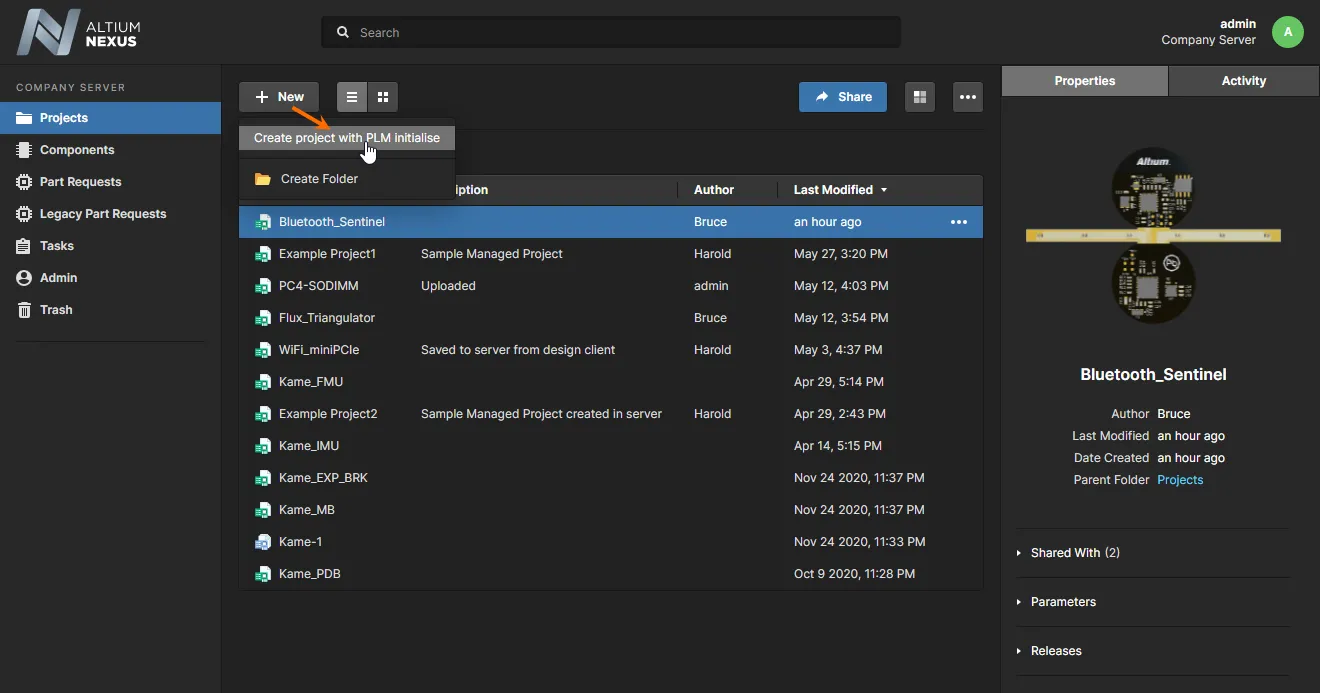
Task: Click the PC4-SODIMM project icon
Action: pyautogui.click(x=263, y=286)
